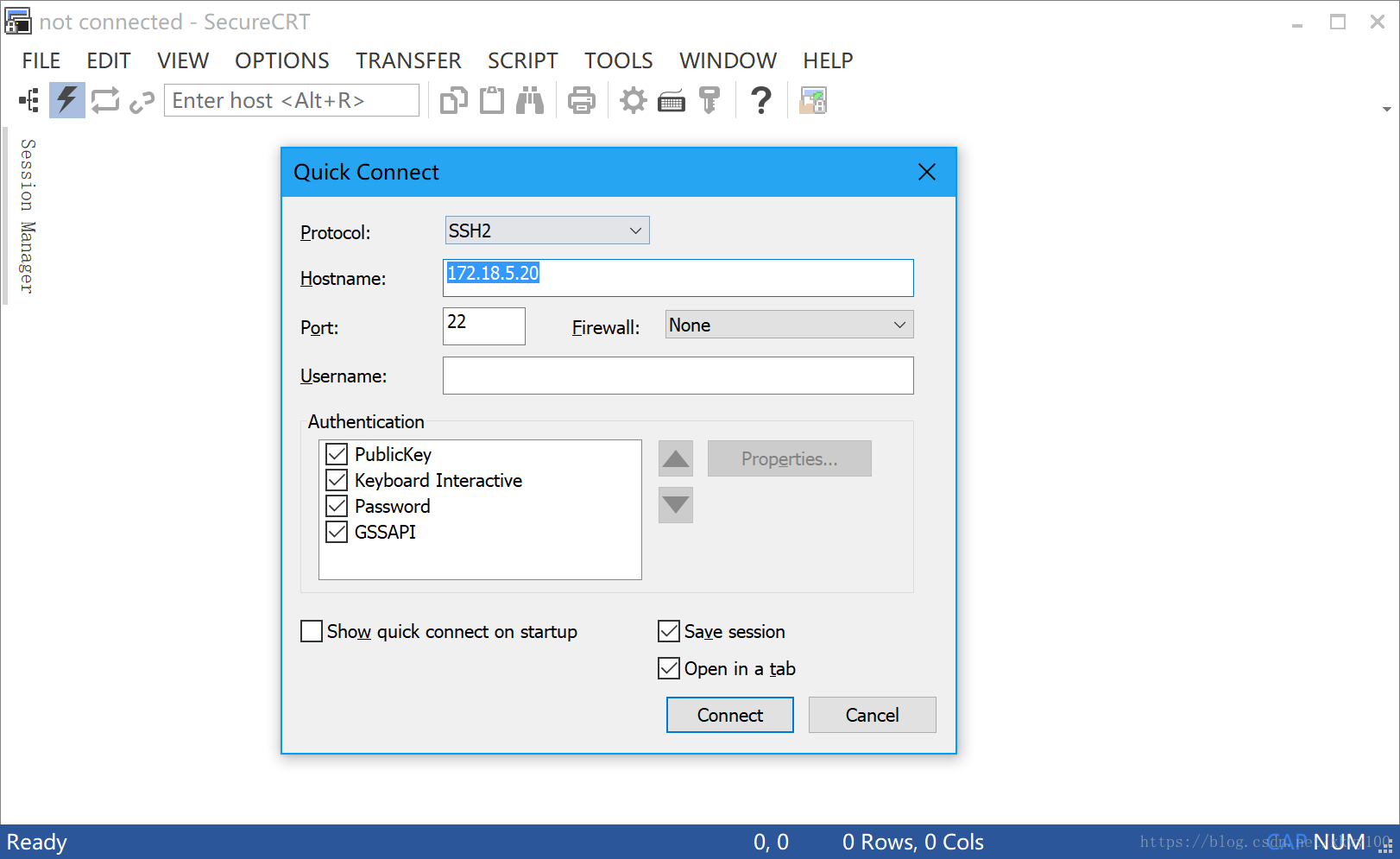The height and width of the screenshot is (859, 1400).
Task: Click the Print toolbar icon
Action: tap(582, 101)
